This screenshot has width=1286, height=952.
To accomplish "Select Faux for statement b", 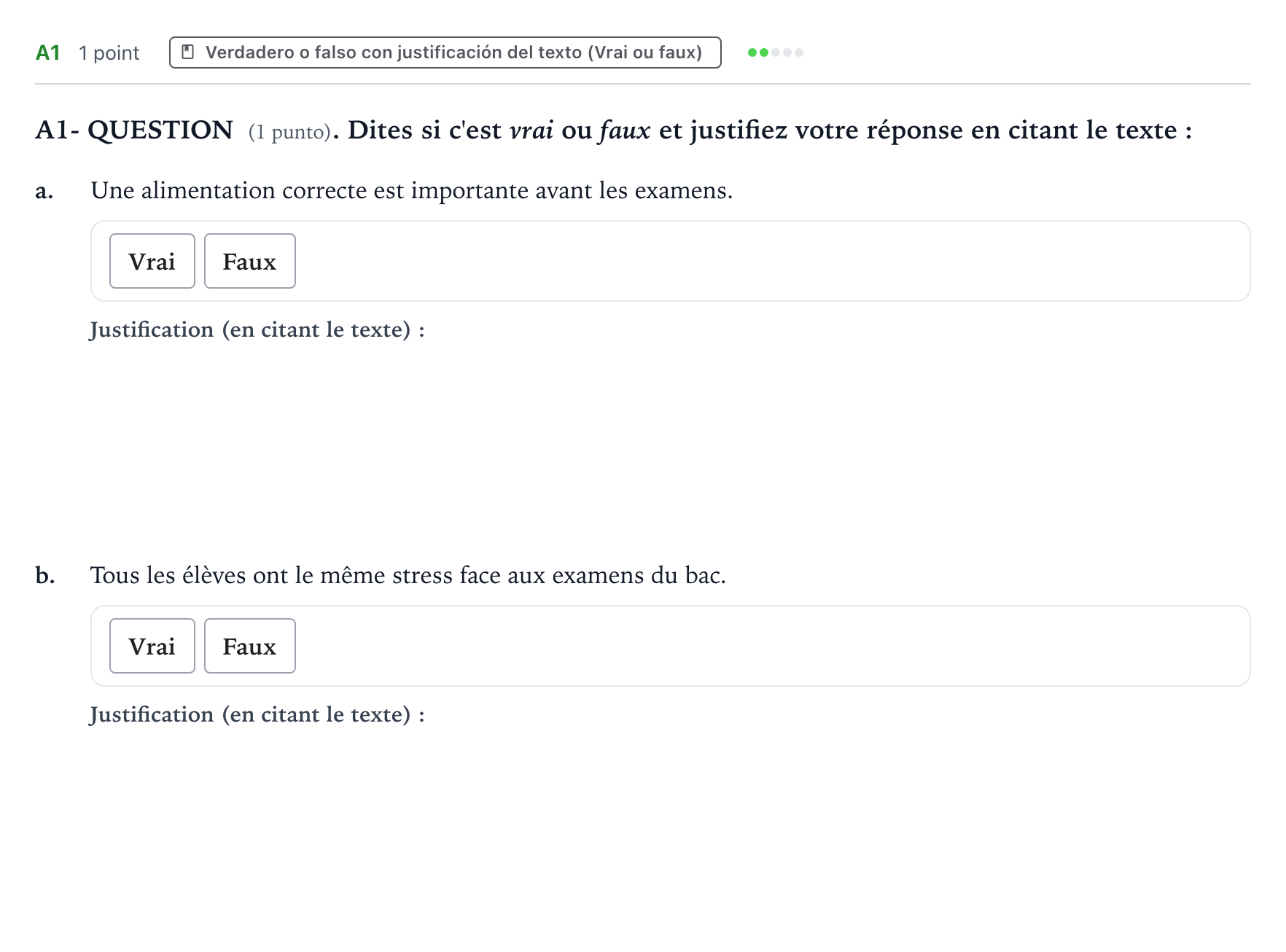I will pos(250,646).
